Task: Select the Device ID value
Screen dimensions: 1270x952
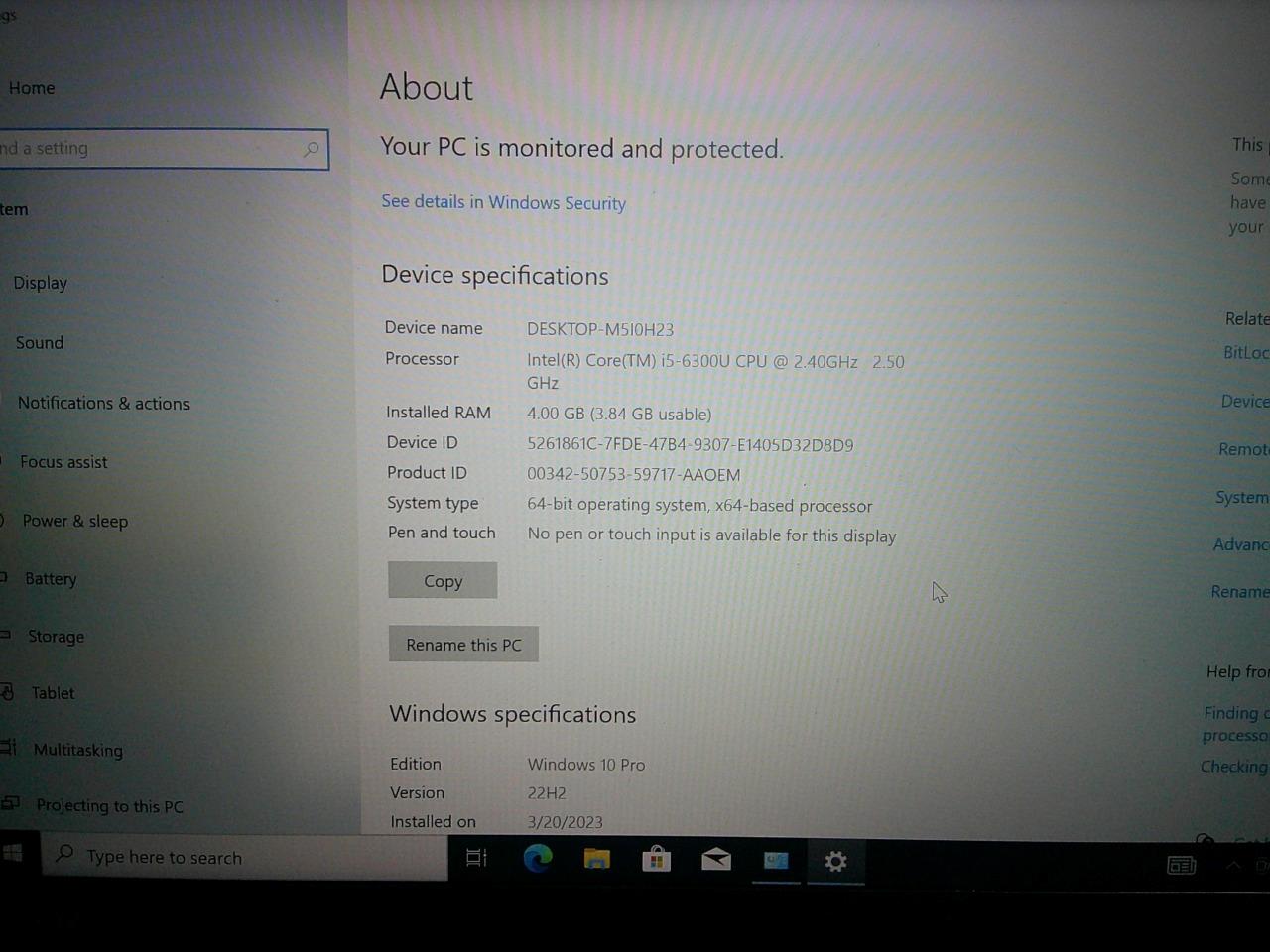Action: point(691,445)
